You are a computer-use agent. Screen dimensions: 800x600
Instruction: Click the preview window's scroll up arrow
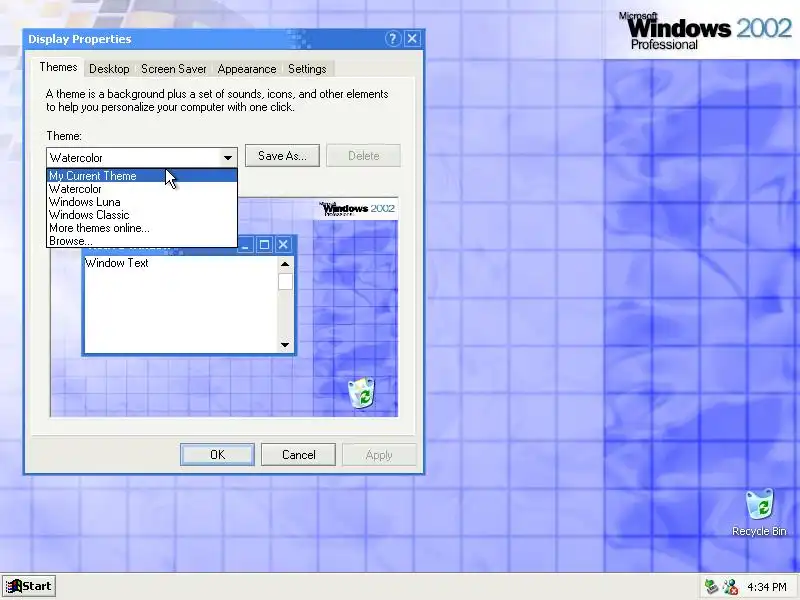point(285,264)
